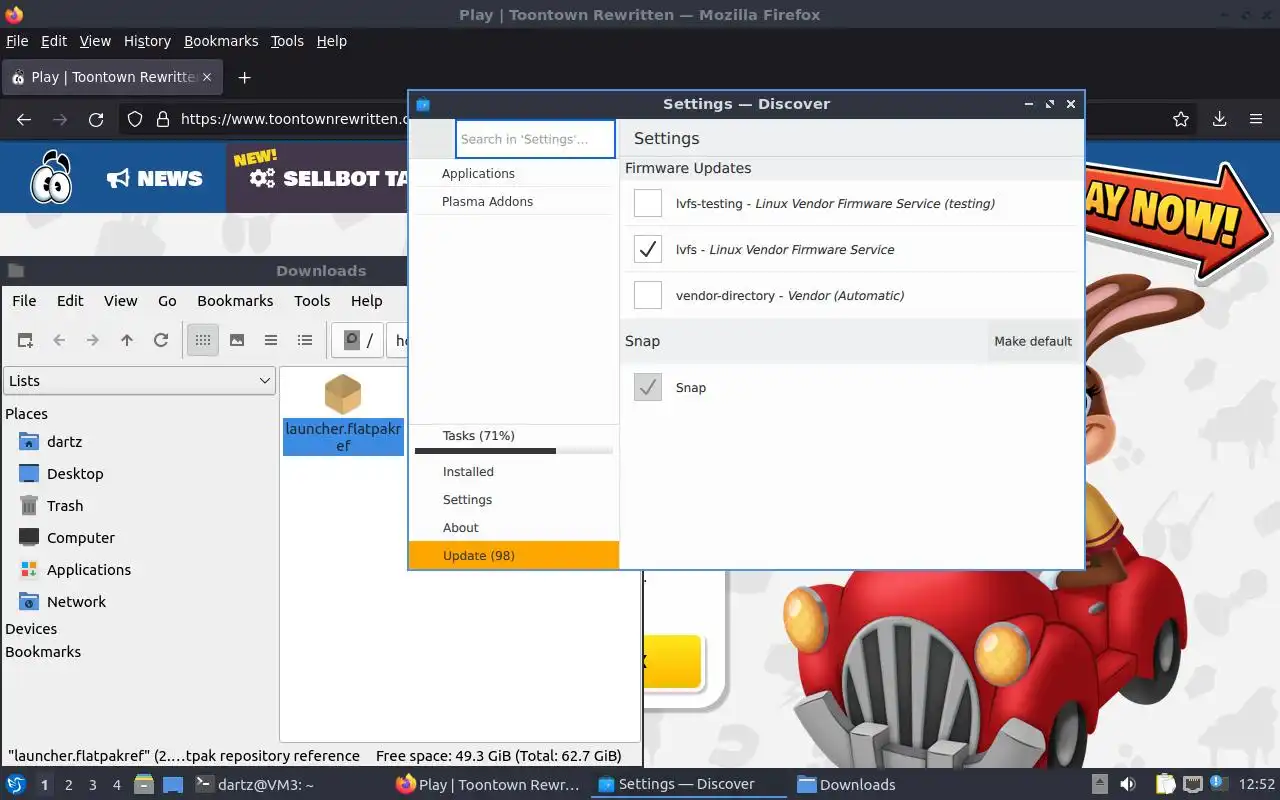
Task: Click the padlock site security icon
Action: click(162, 119)
